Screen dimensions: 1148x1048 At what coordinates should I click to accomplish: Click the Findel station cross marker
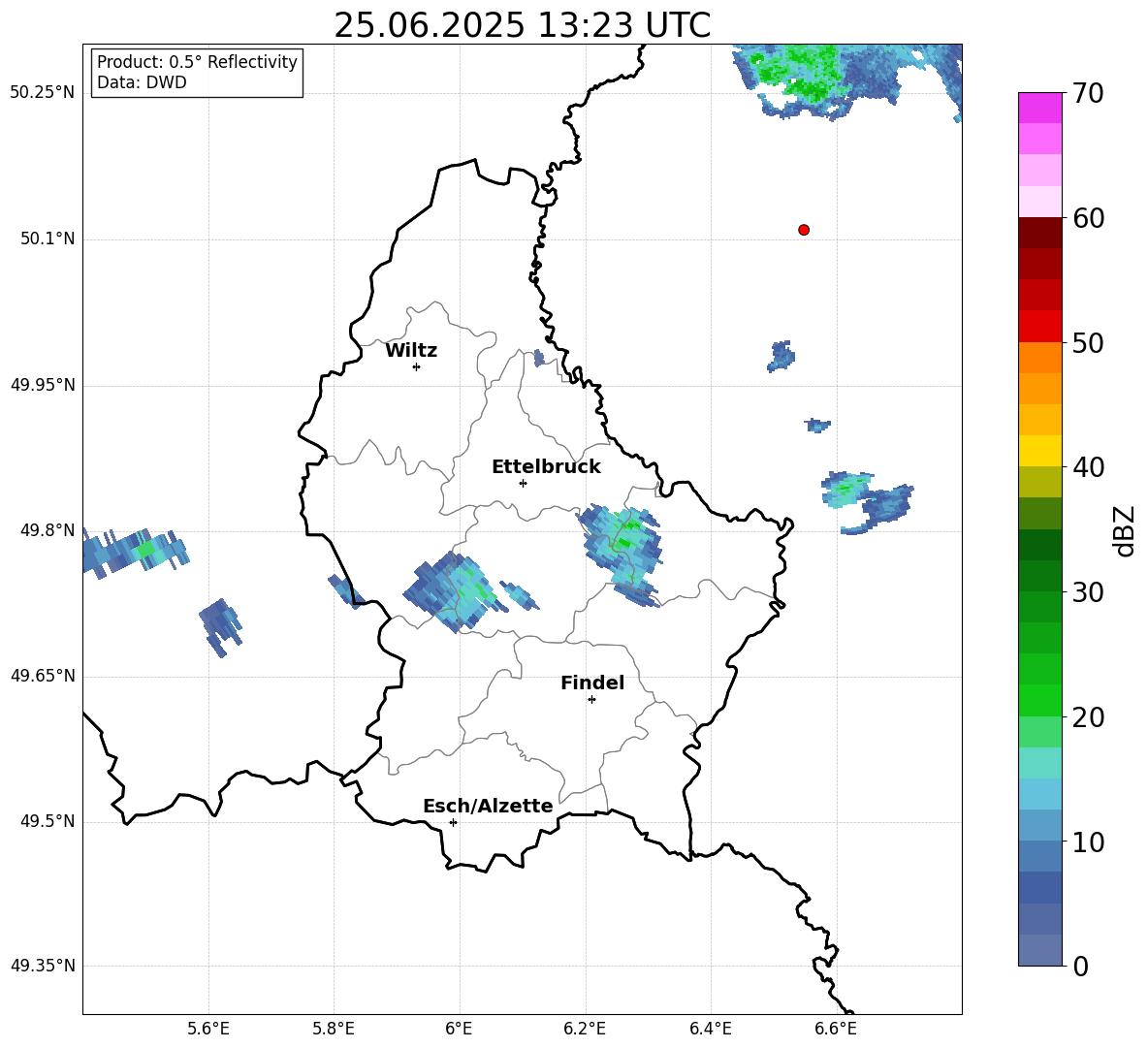591,700
